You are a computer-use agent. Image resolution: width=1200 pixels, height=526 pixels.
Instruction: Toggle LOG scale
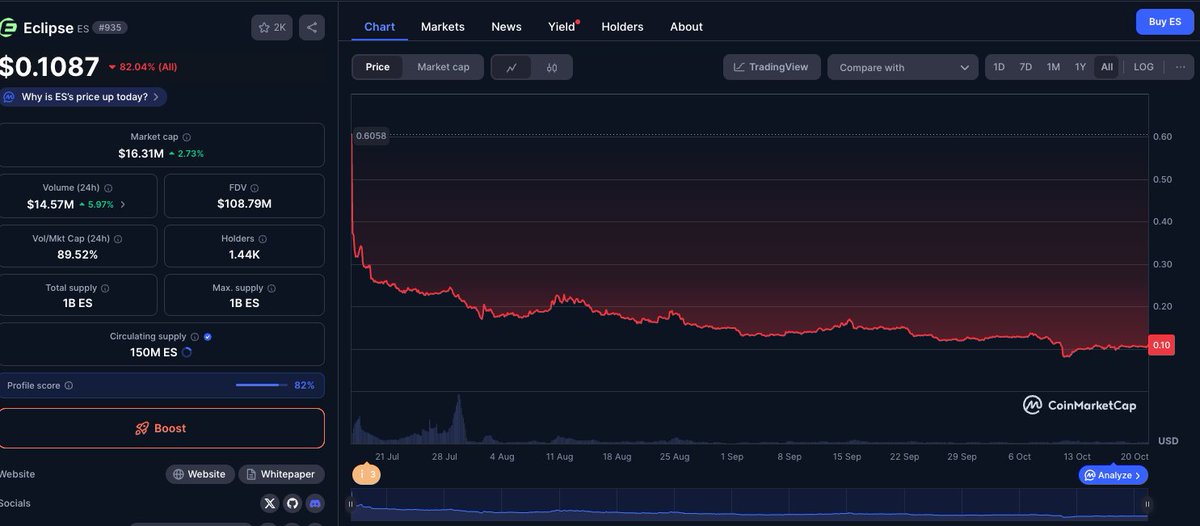(1143, 67)
